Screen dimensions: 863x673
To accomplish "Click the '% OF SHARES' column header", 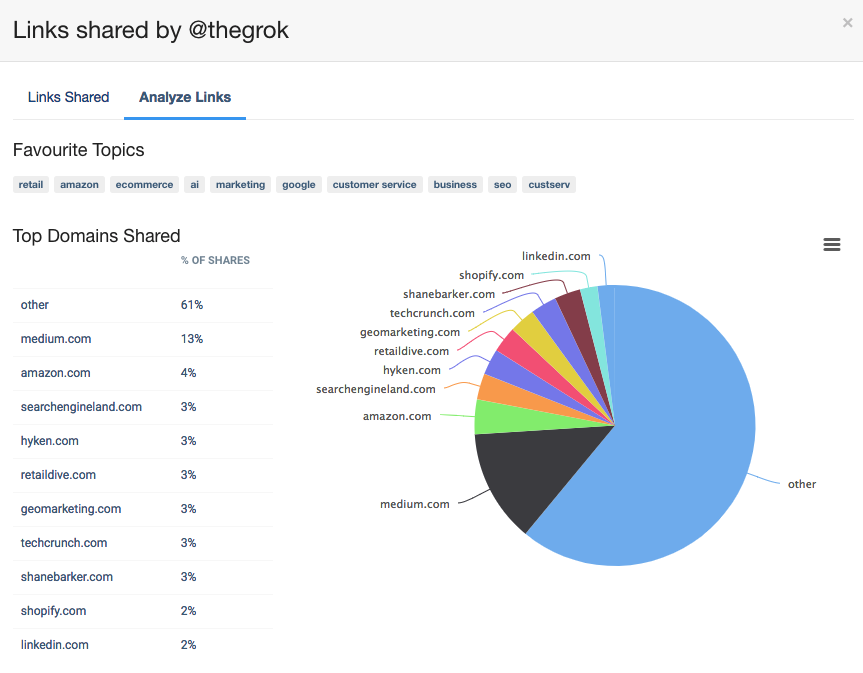I will point(215,260).
